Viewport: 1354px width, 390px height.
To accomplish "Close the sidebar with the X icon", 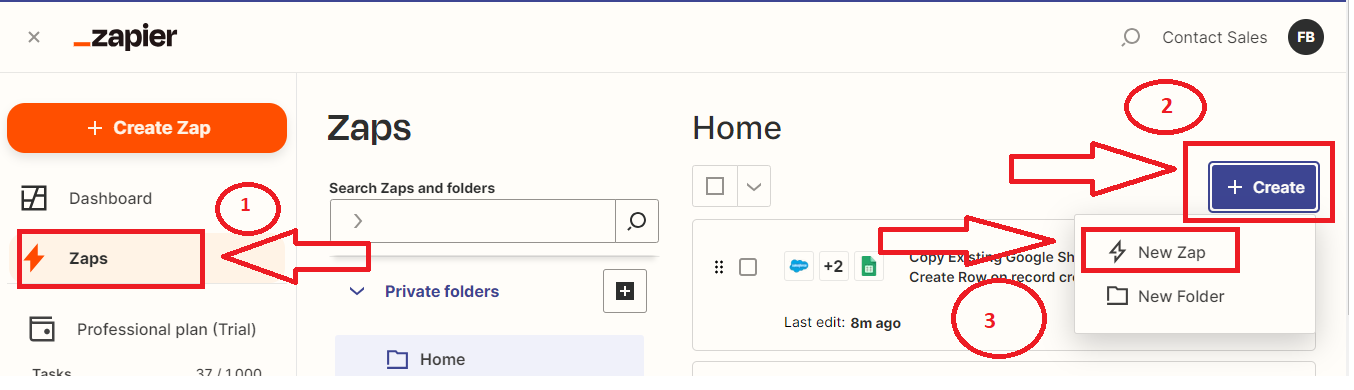I will pyautogui.click(x=34, y=37).
